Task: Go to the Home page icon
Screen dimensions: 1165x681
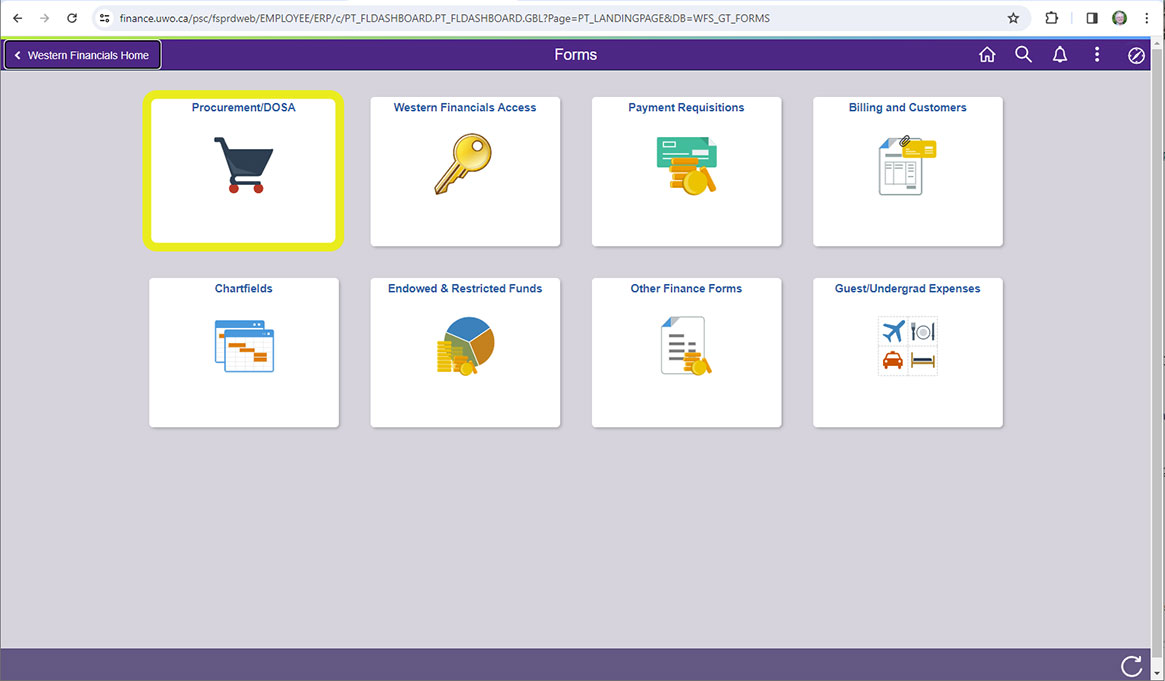Action: tap(987, 55)
